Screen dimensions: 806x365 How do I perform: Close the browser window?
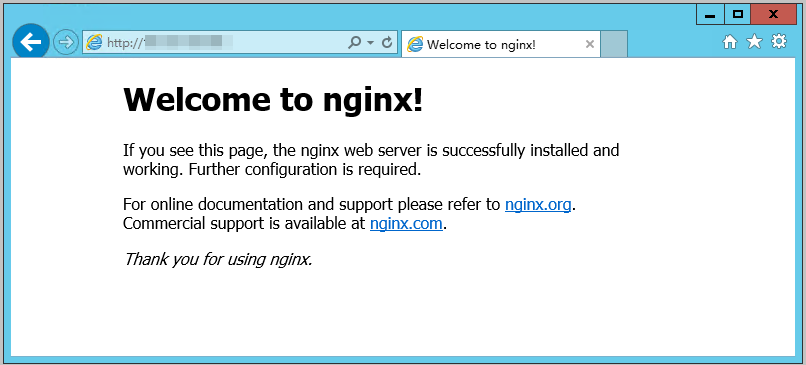[773, 14]
